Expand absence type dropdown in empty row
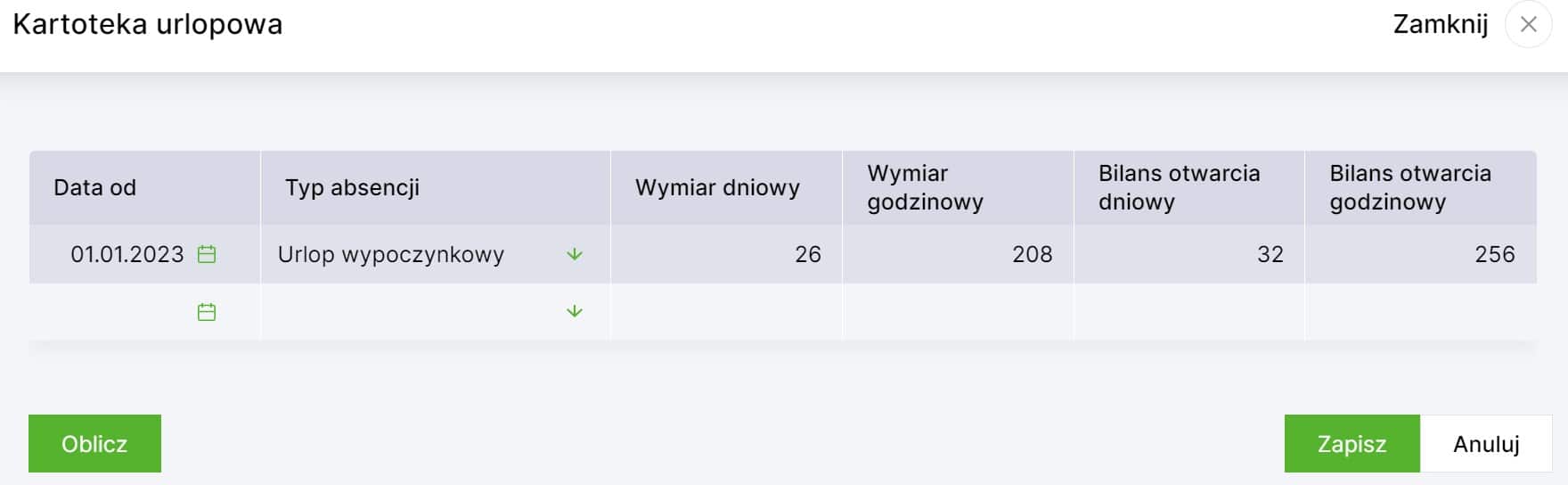The height and width of the screenshot is (485, 1568). (575, 311)
